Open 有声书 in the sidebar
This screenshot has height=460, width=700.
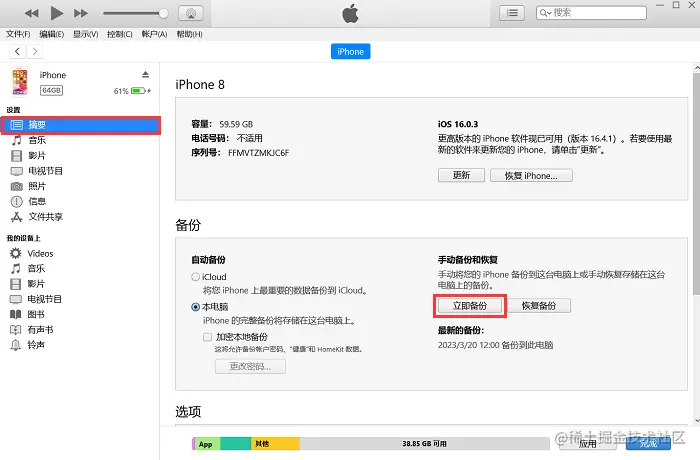point(40,330)
